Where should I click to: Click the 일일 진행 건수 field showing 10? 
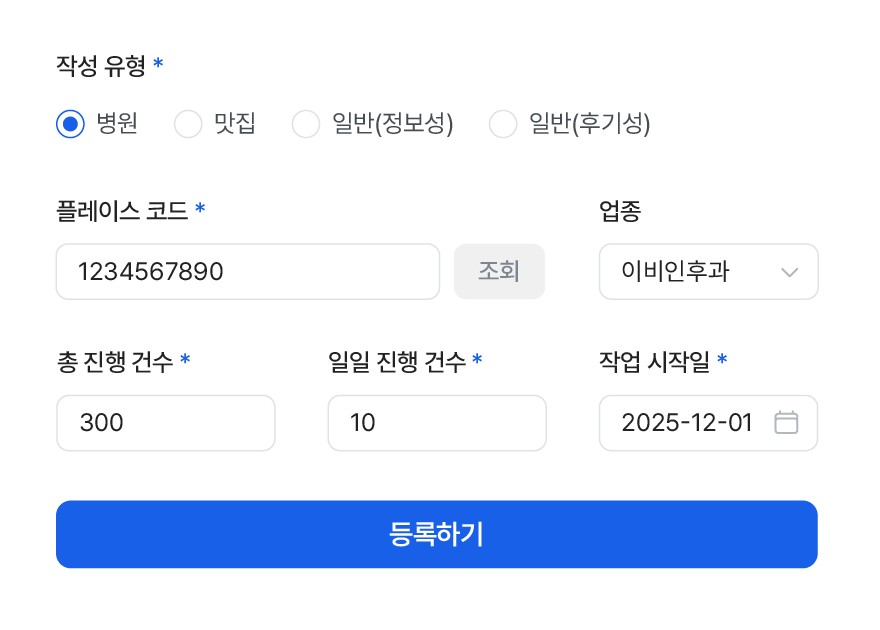436,423
